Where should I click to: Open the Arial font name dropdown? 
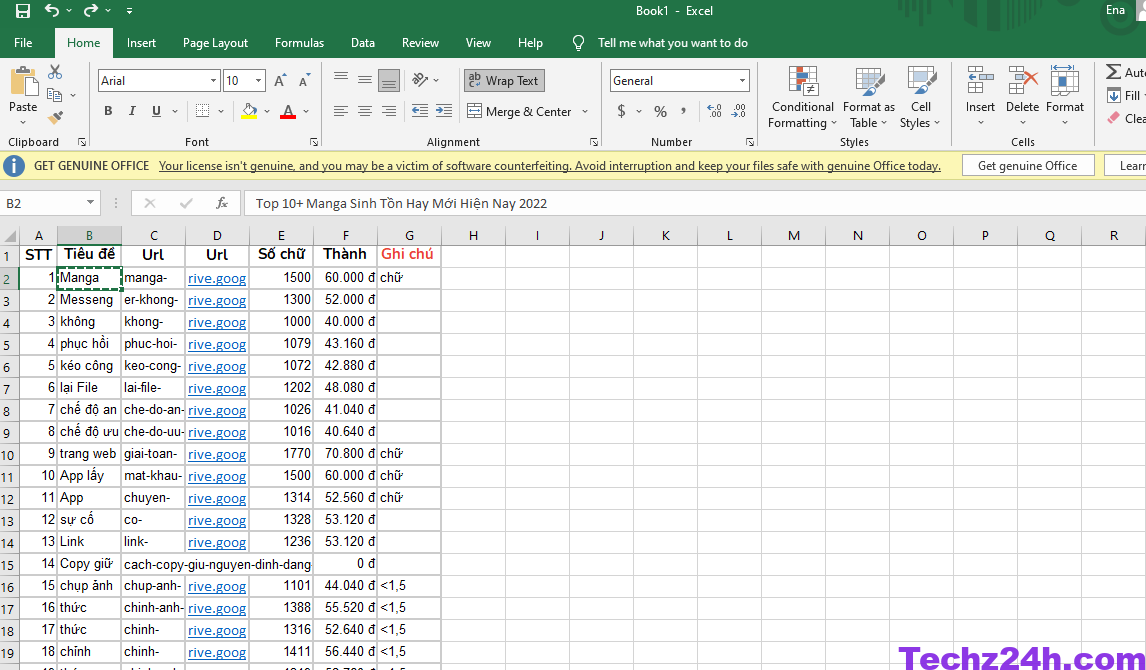tap(213, 80)
